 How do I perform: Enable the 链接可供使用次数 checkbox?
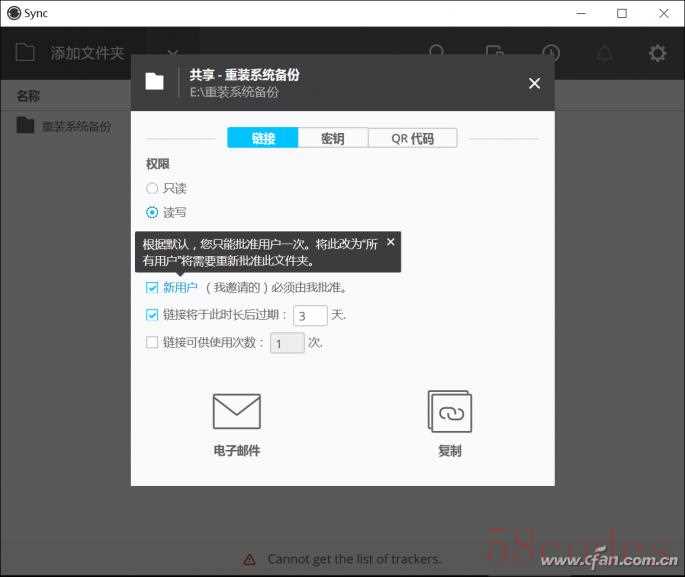coord(152,342)
